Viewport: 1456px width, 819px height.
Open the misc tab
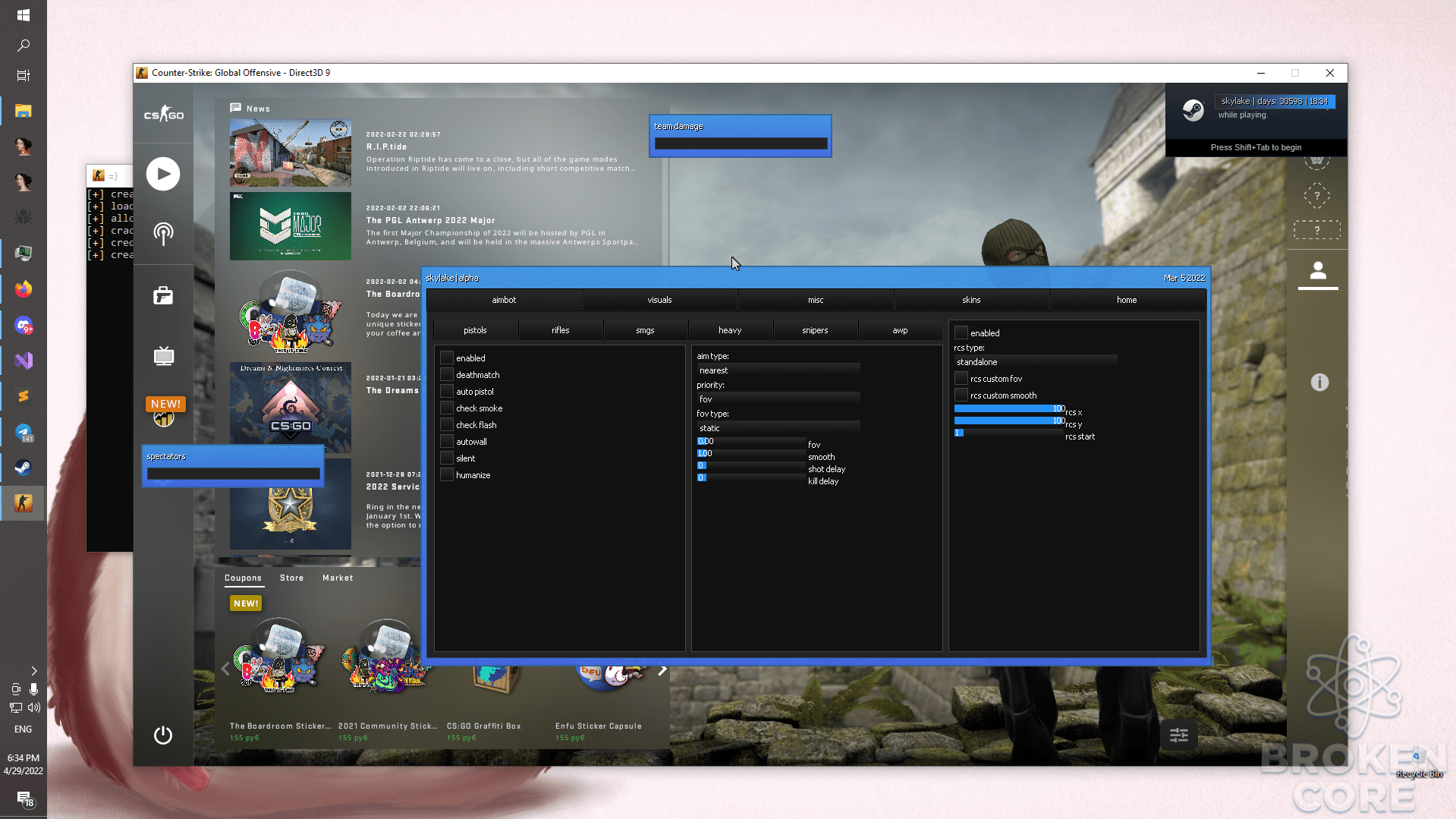[816, 300]
